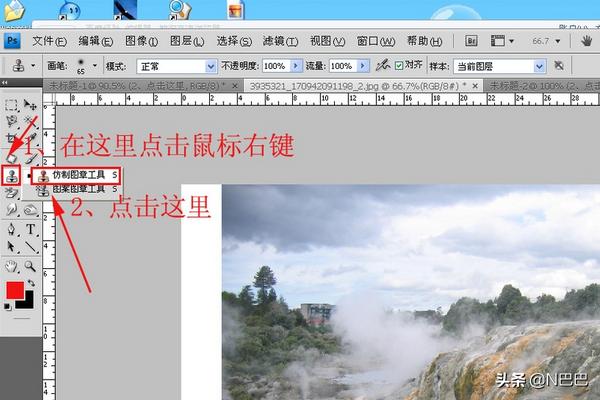Select the Eyedropper tool
Image resolution: width=600 pixels, height=400 pixels.
[31, 139]
